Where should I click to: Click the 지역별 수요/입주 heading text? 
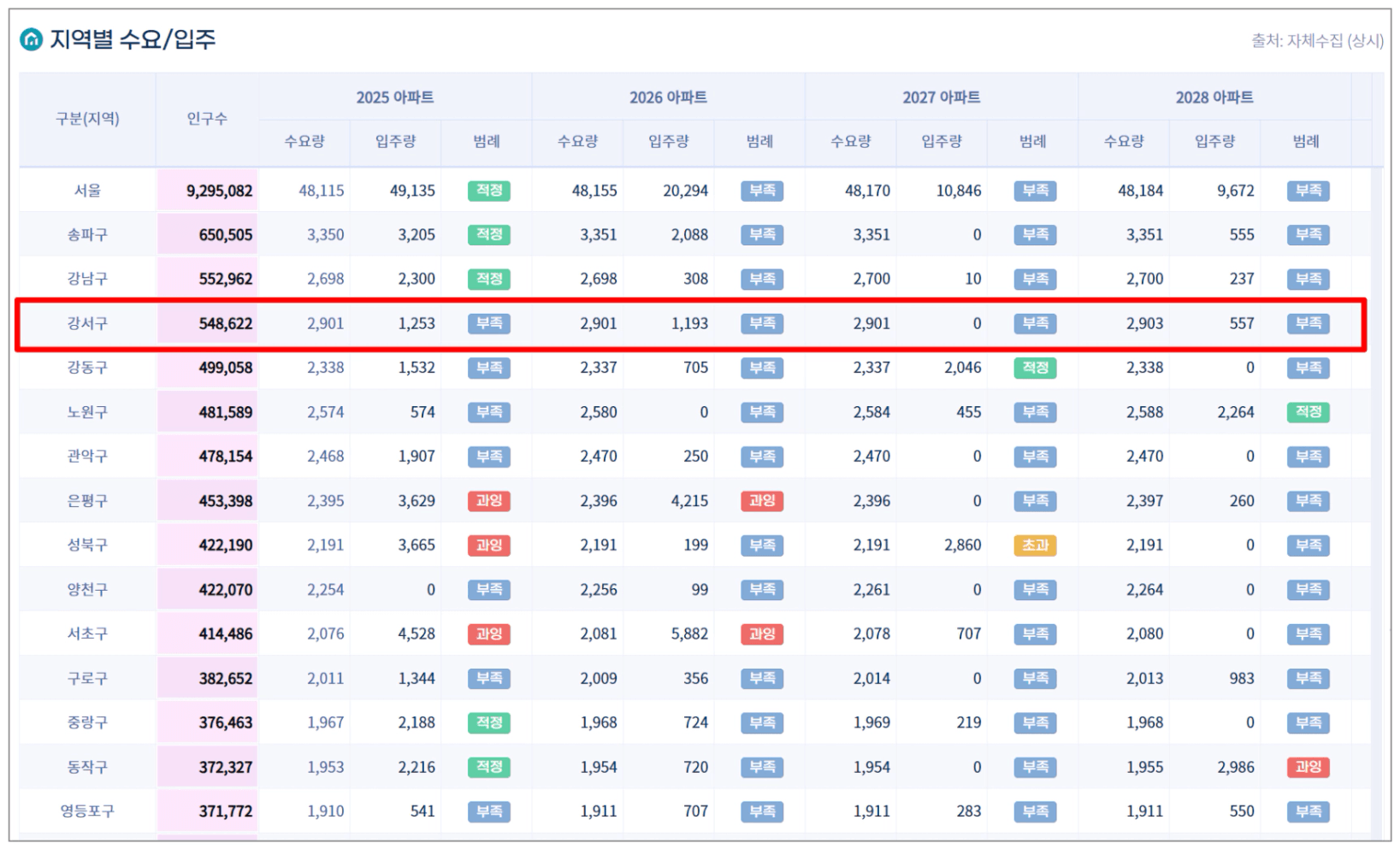(x=133, y=39)
